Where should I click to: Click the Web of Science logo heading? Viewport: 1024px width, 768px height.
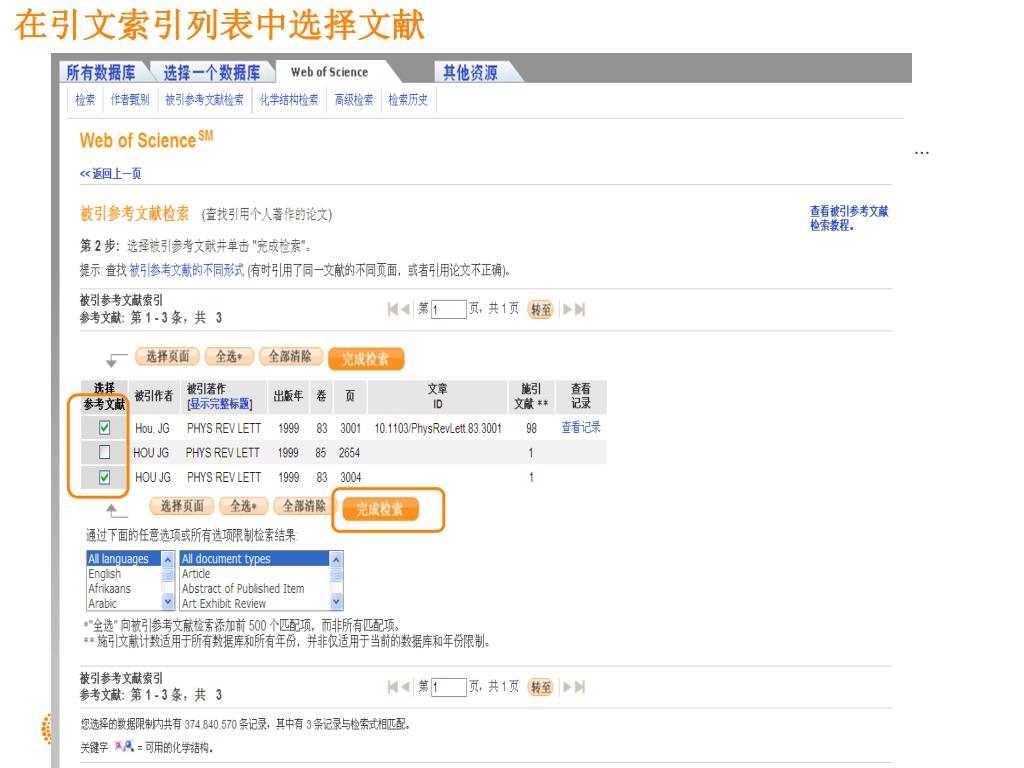click(146, 140)
